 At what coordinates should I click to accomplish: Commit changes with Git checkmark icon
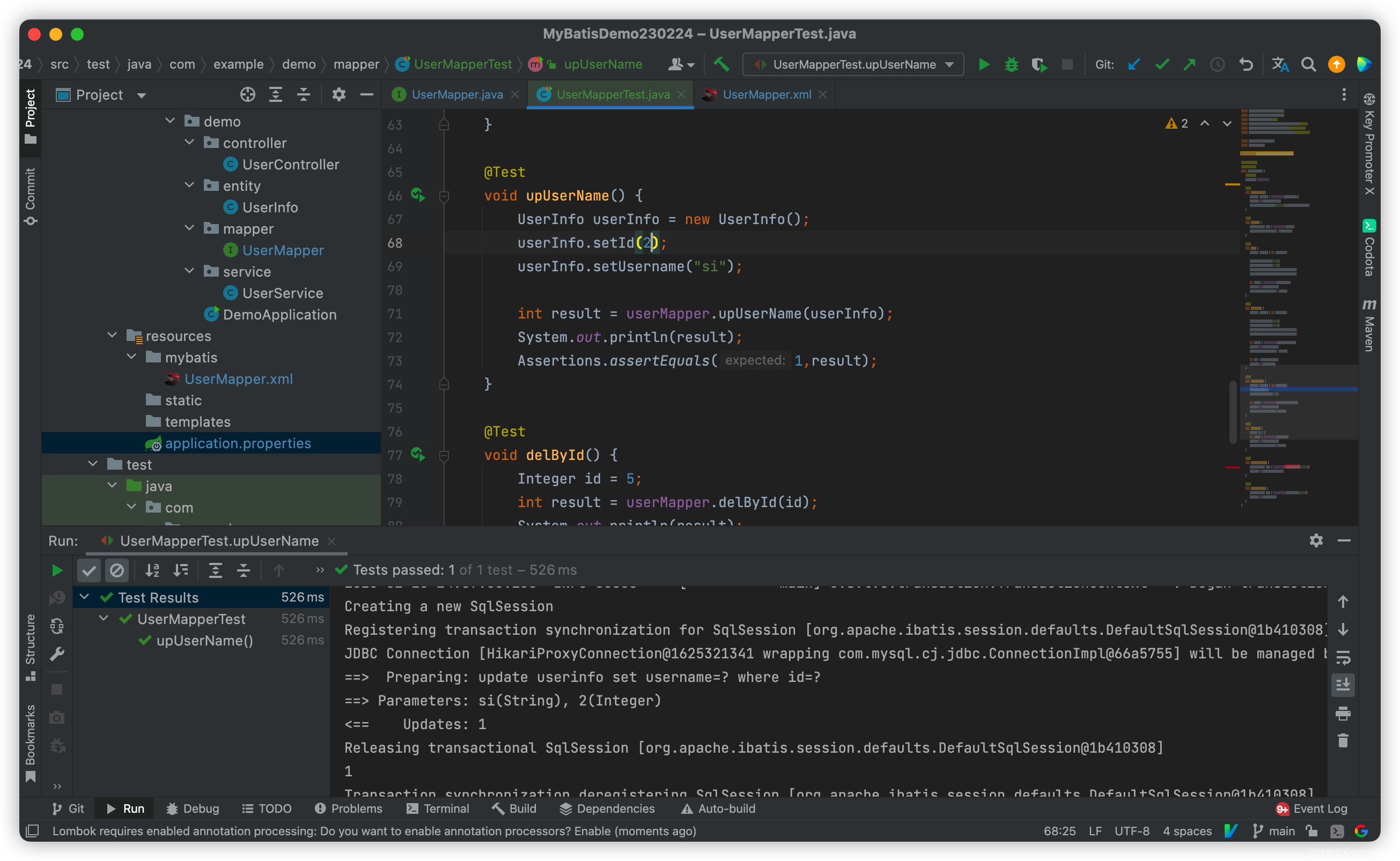pos(1162,64)
